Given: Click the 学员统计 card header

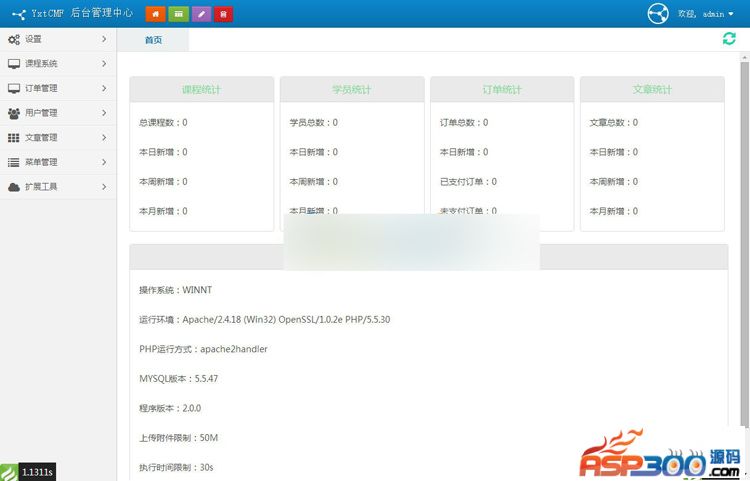Looking at the screenshot, I should (x=352, y=89).
